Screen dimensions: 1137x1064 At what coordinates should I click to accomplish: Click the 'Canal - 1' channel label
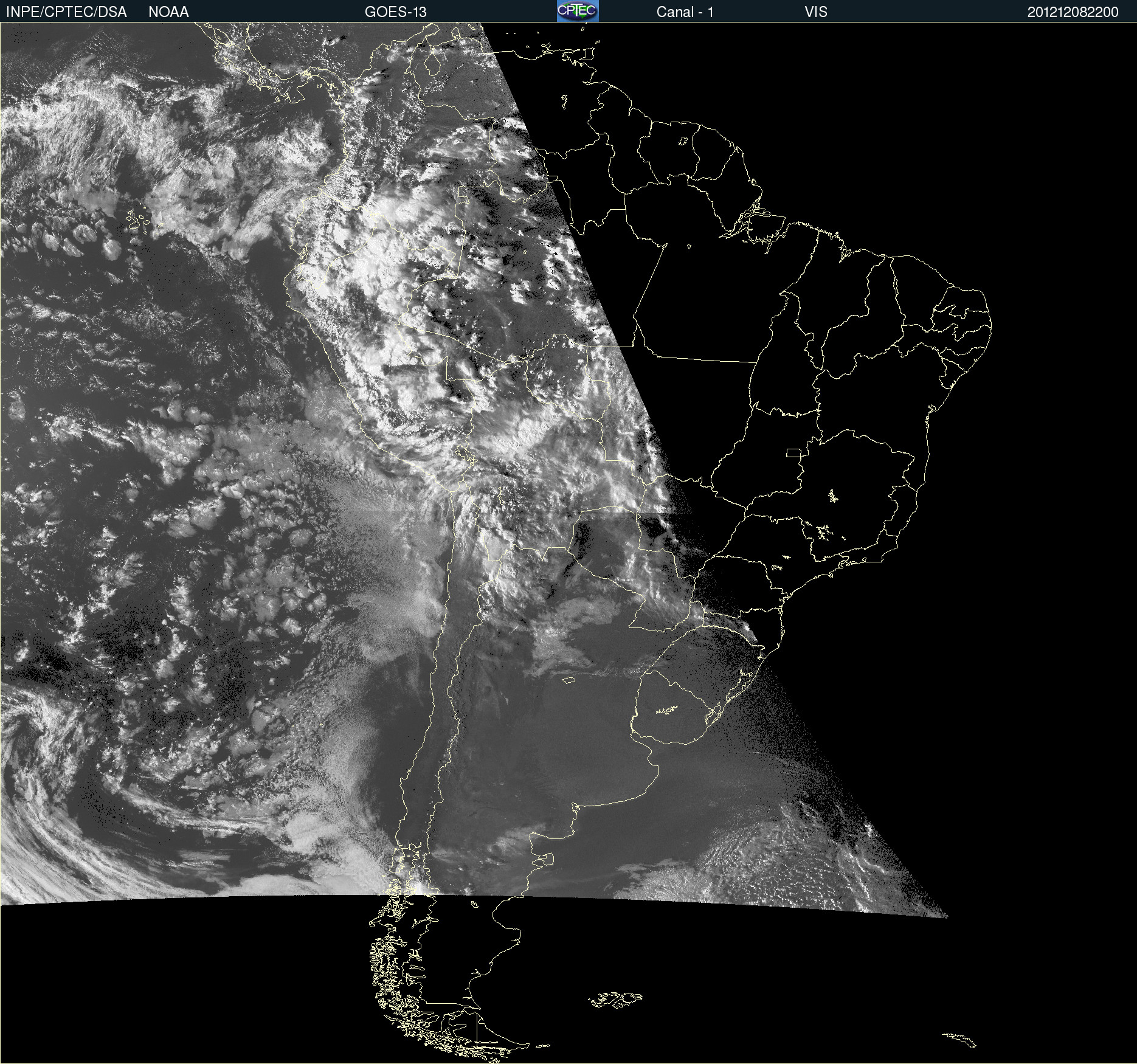coord(685,12)
